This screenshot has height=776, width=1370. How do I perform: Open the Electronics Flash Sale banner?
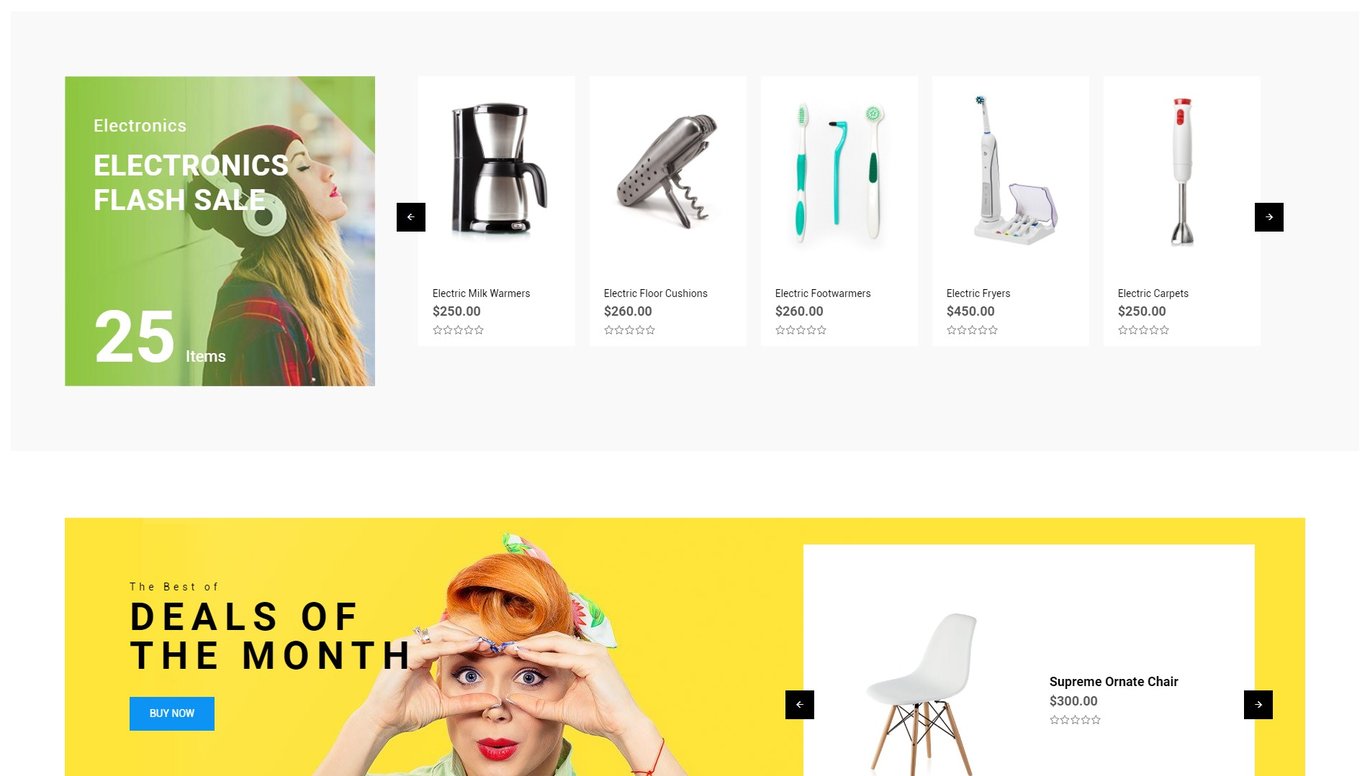pyautogui.click(x=220, y=231)
